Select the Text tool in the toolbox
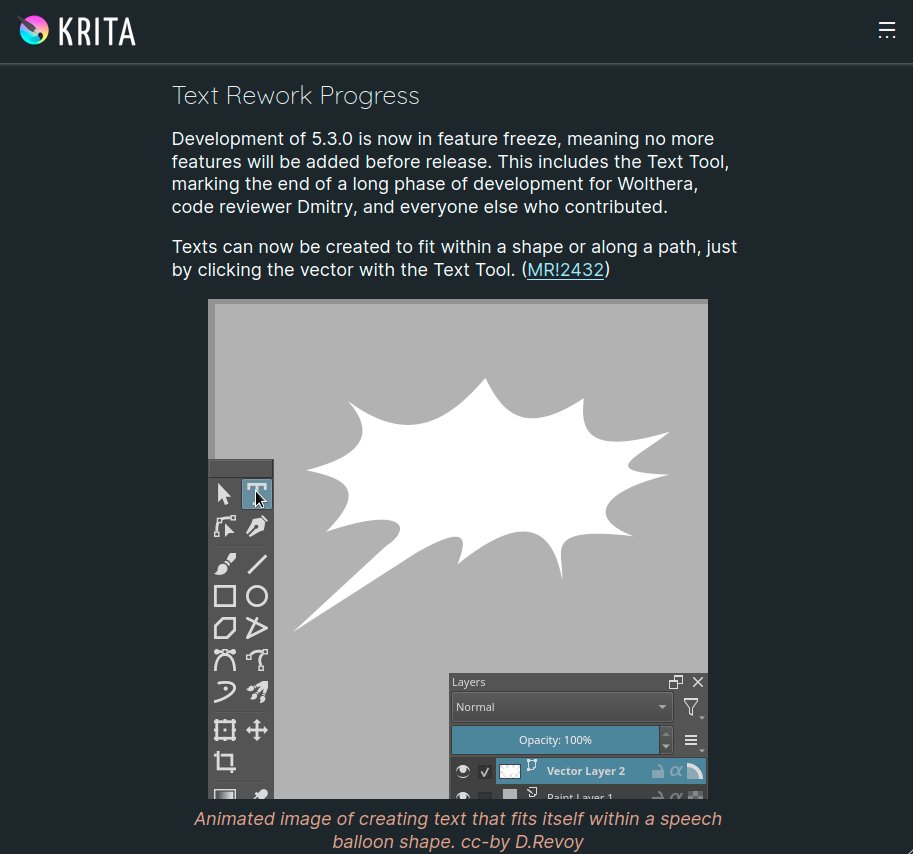913x854 pixels. click(257, 494)
